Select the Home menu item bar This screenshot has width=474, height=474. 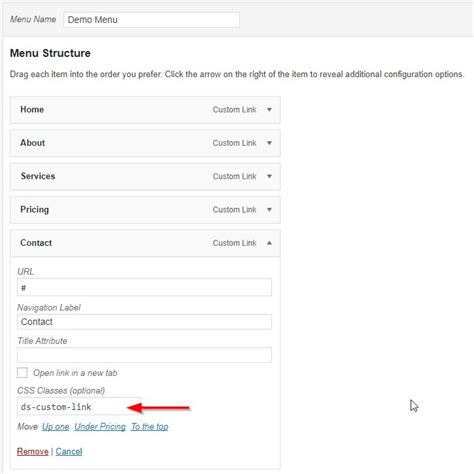[145, 110]
